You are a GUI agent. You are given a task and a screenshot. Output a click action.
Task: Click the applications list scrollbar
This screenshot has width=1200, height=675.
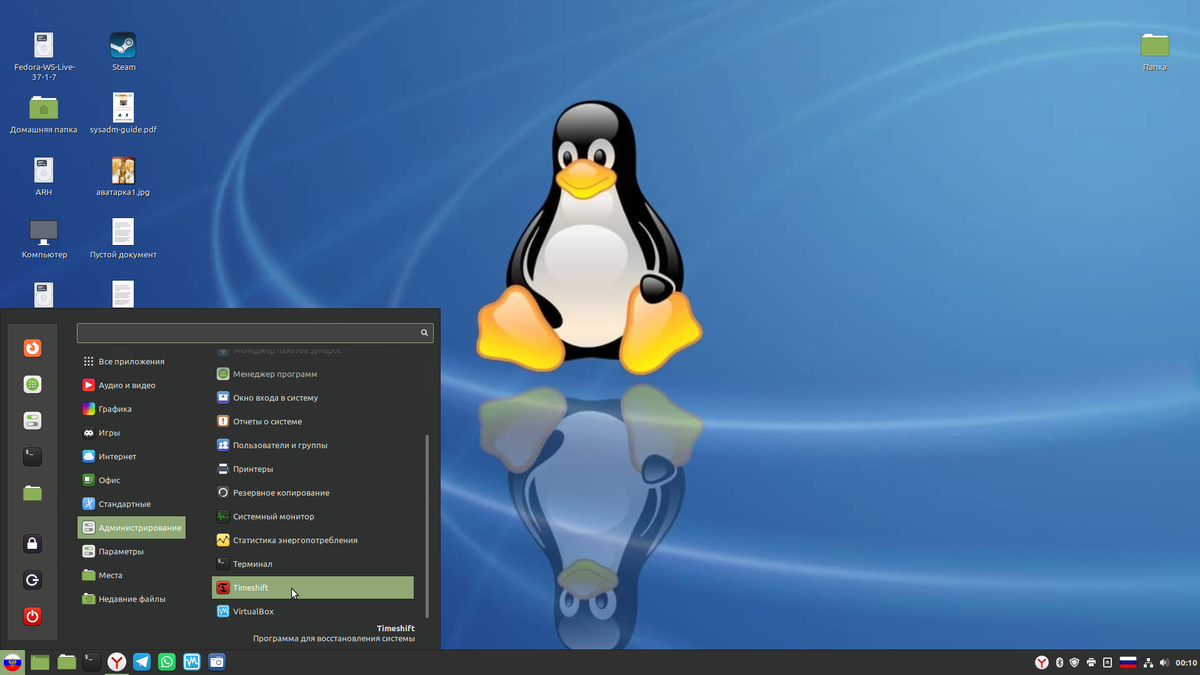(x=427, y=526)
